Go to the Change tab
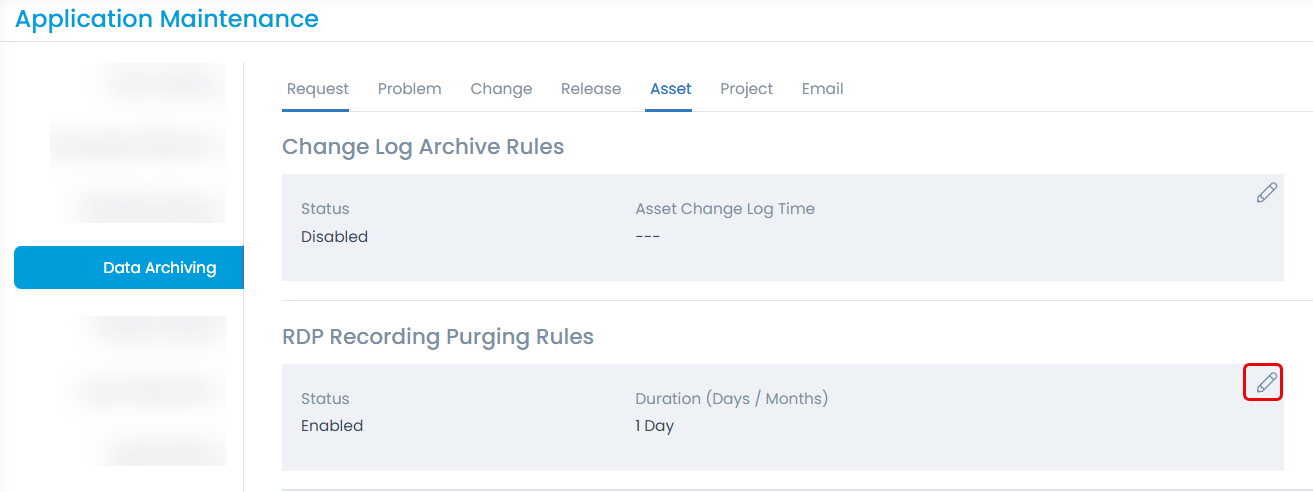Viewport: 1313px width, 492px height. pyautogui.click(x=501, y=89)
